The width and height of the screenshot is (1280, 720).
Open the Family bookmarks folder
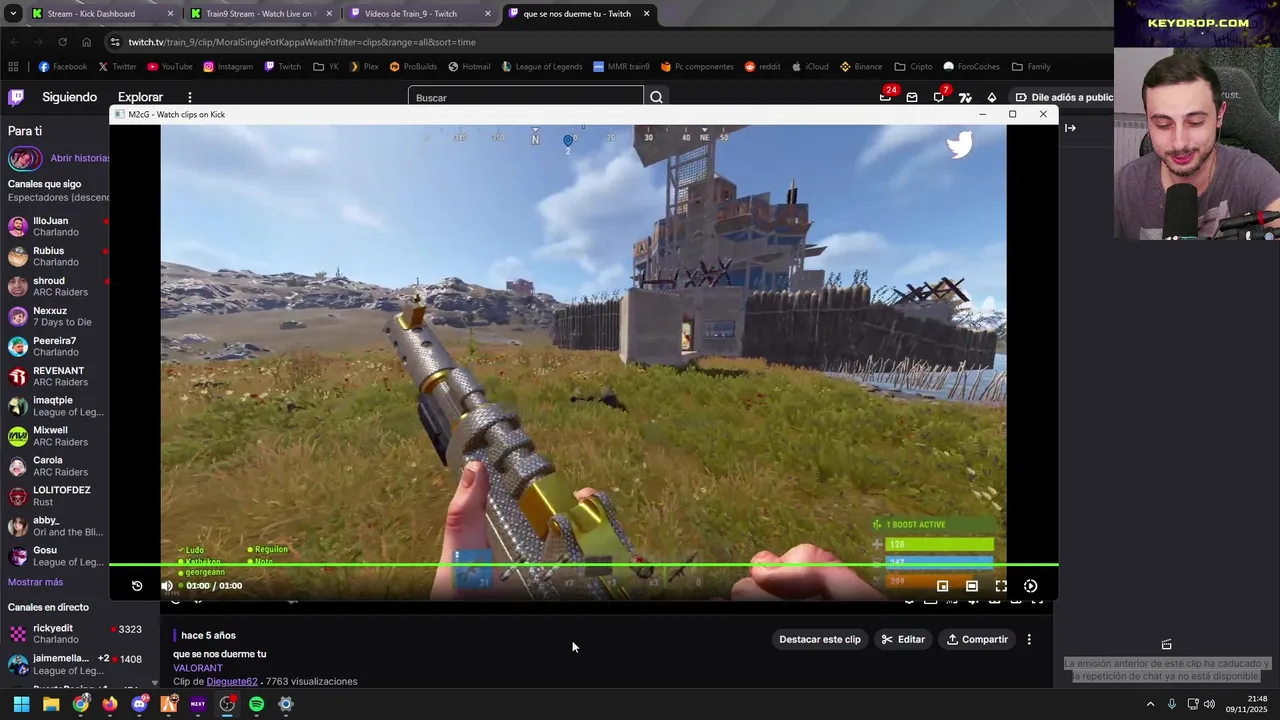click(x=1031, y=67)
